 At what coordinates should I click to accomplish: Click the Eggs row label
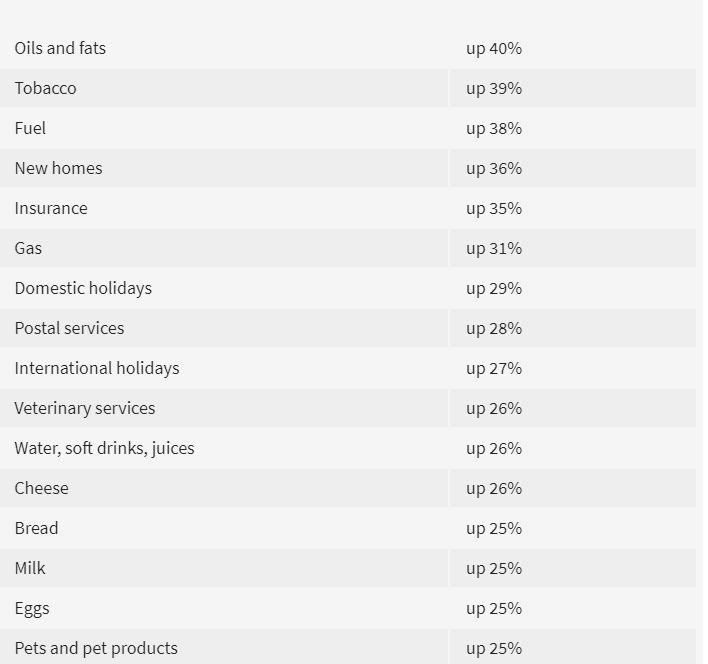tap(32, 608)
